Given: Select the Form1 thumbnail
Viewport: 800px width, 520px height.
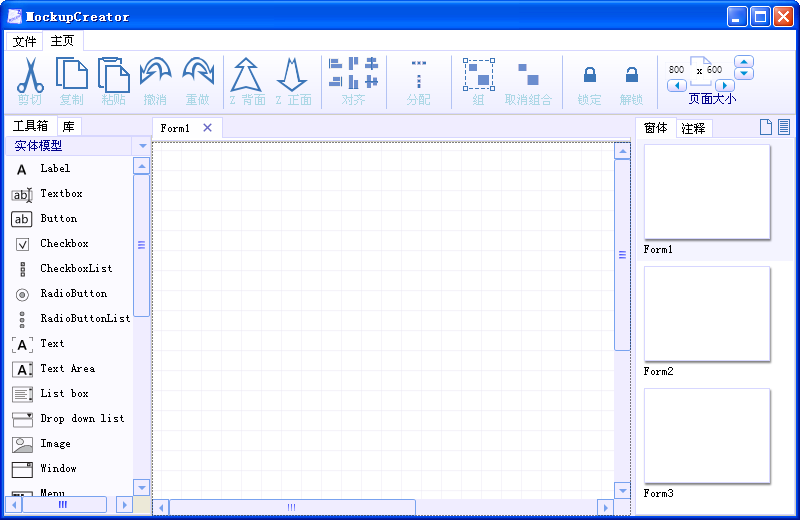Looking at the screenshot, I should (707, 192).
